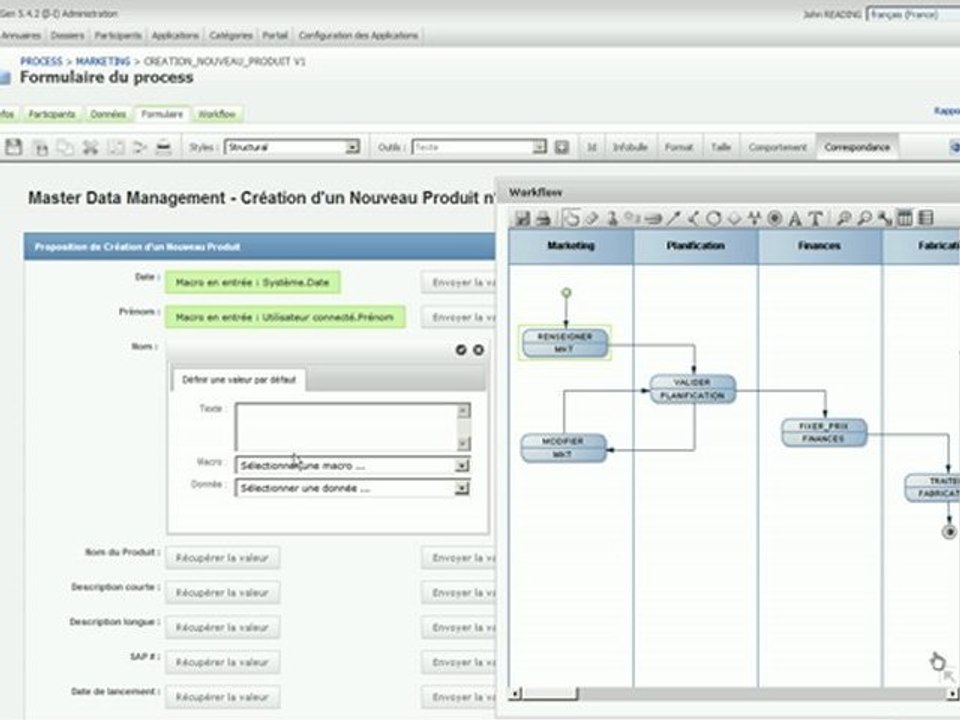
Task: Toggle the swimlane rows layout icon
Action: (926, 218)
